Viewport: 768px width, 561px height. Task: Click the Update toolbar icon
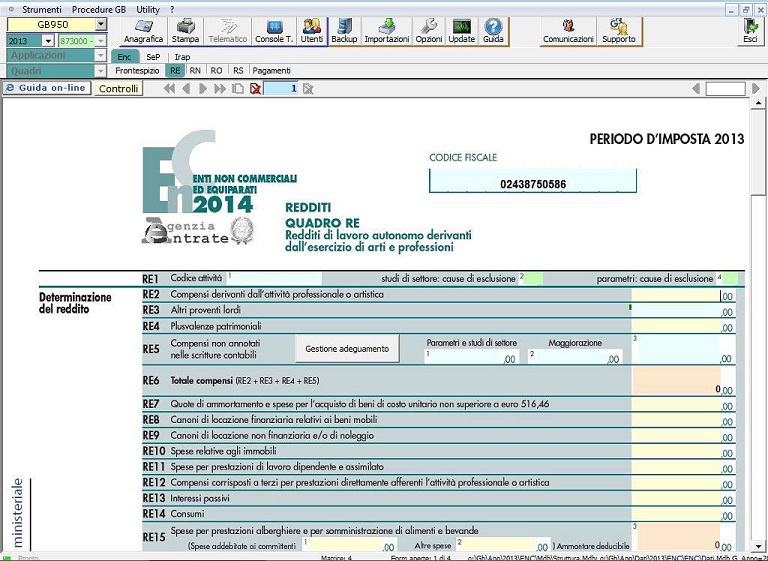click(461, 31)
